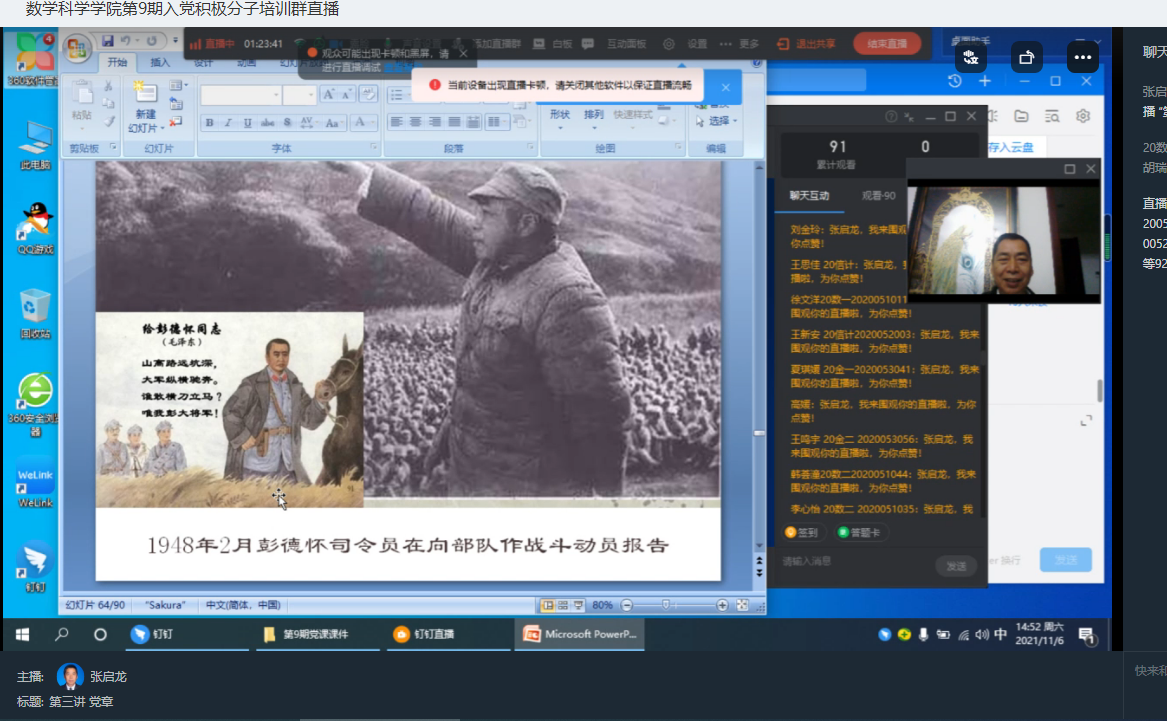Toggle center text alignment
The image size is (1167, 721).
(415, 122)
